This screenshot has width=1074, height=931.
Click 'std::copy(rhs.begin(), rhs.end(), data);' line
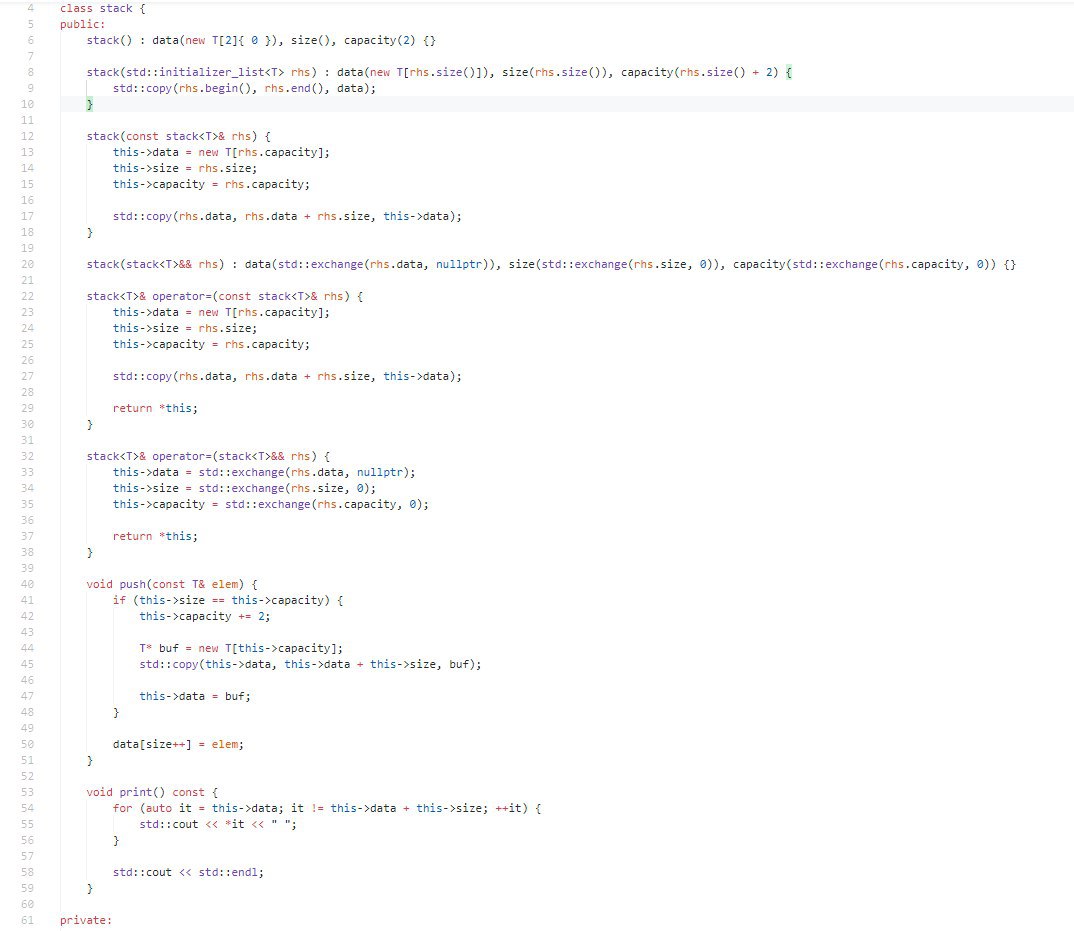[245, 88]
